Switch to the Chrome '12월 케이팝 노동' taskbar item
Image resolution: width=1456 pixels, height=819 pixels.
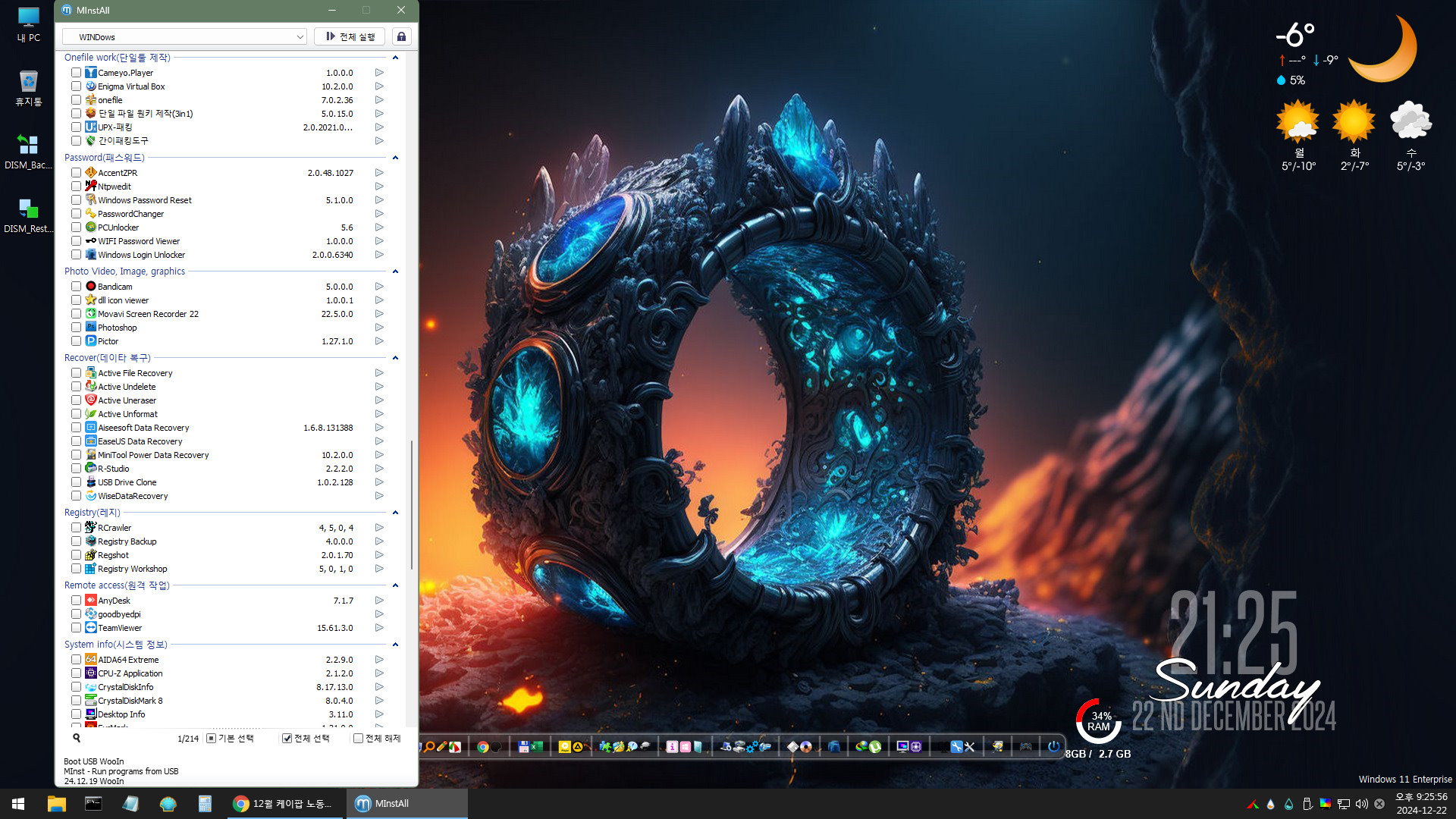(286, 804)
